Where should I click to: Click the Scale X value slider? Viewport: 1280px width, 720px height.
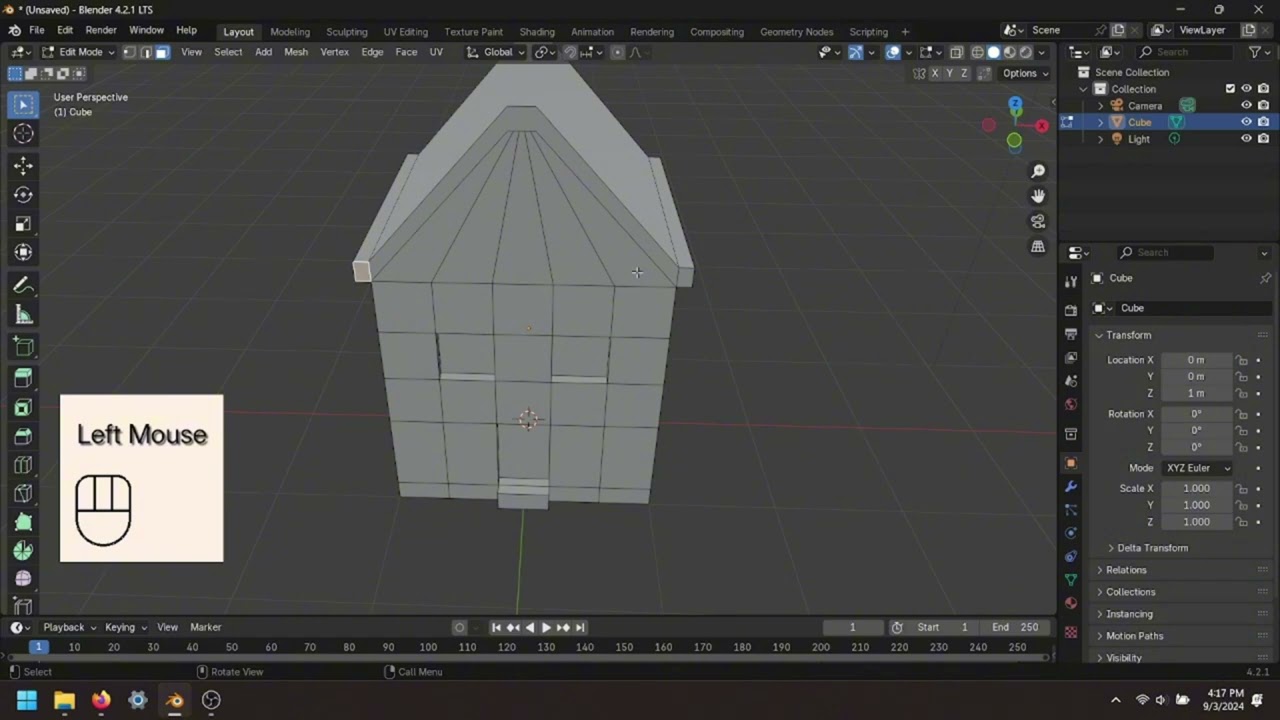[x=1196, y=488]
